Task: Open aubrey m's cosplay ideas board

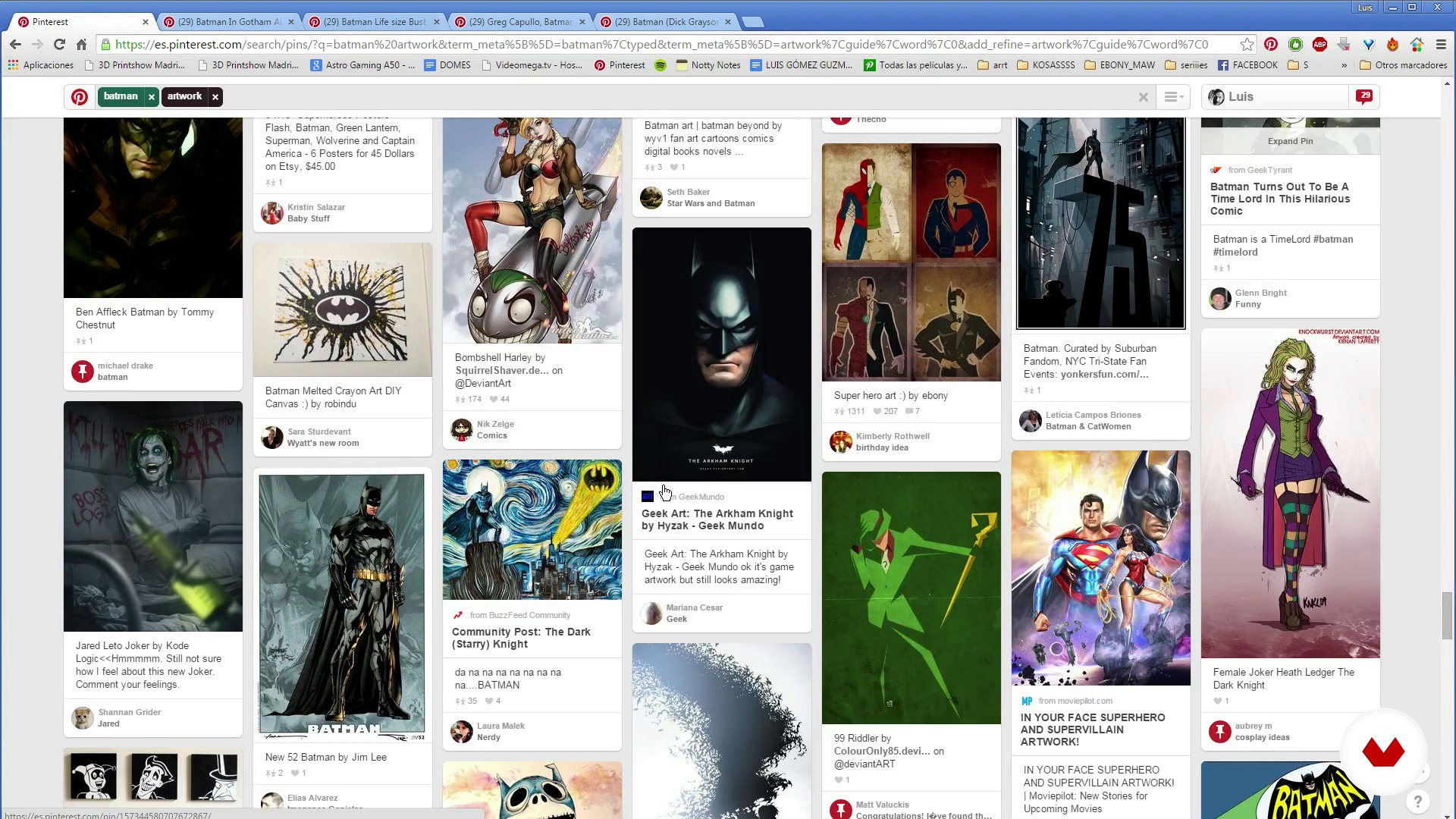Action: 1262,738
